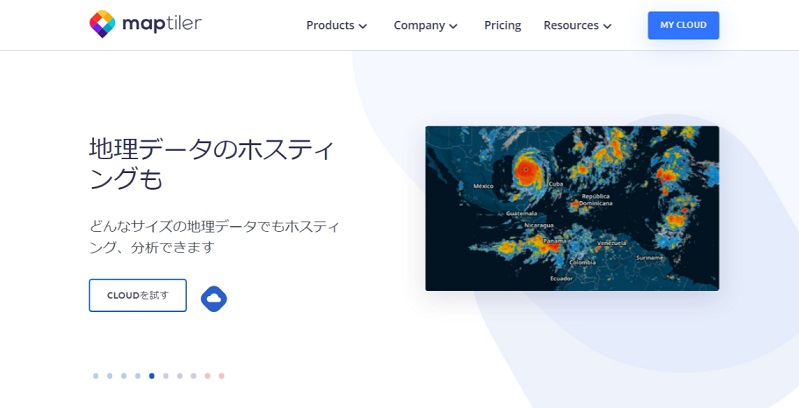Select the second carousel slide dot
Image resolution: width=799 pixels, height=408 pixels.
(x=110, y=376)
